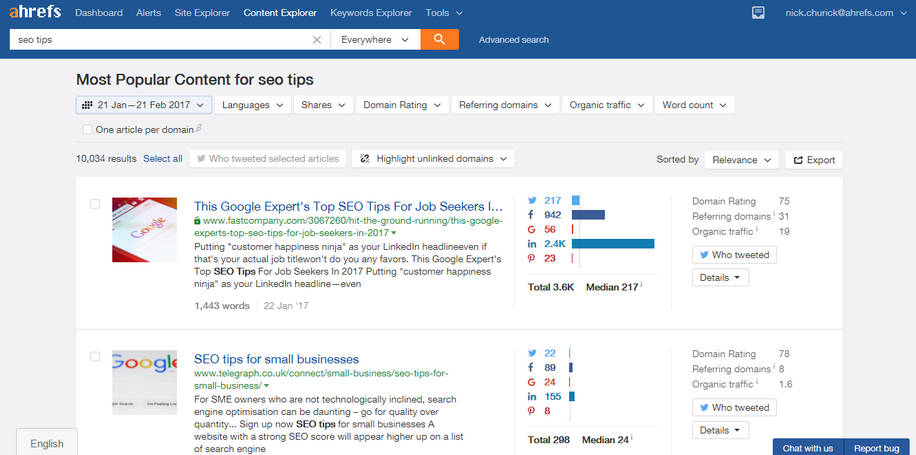Expand fastcompany URL dropdown arrow
The image size is (916, 455).
394,233
